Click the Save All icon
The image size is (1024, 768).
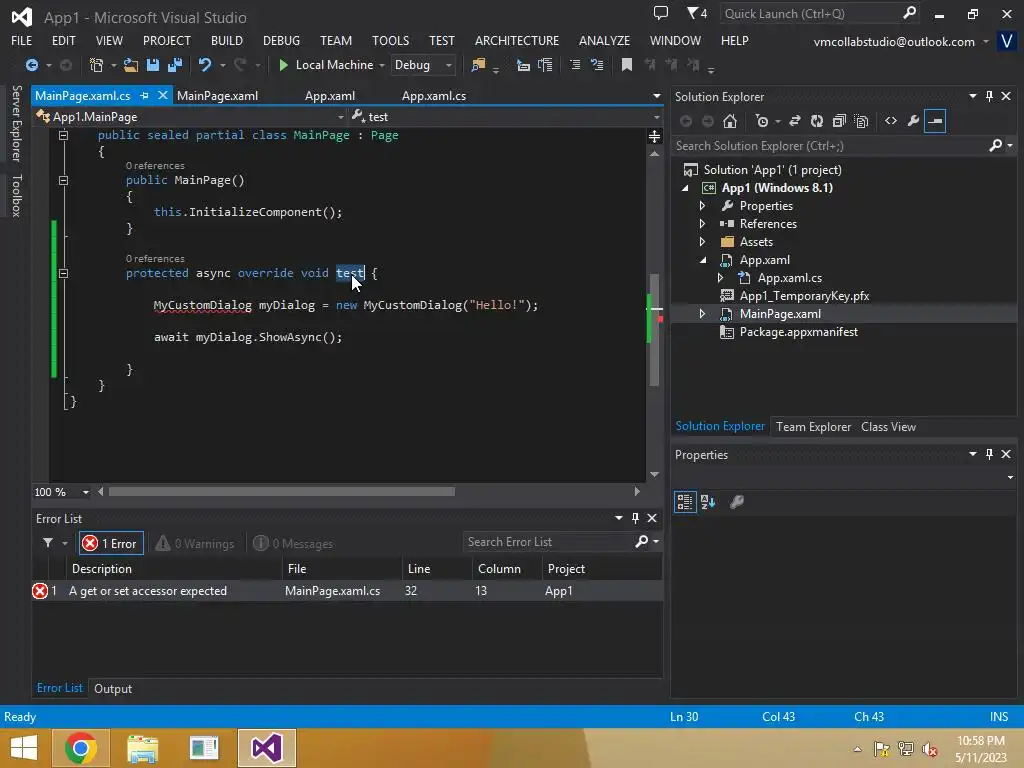pos(174,65)
